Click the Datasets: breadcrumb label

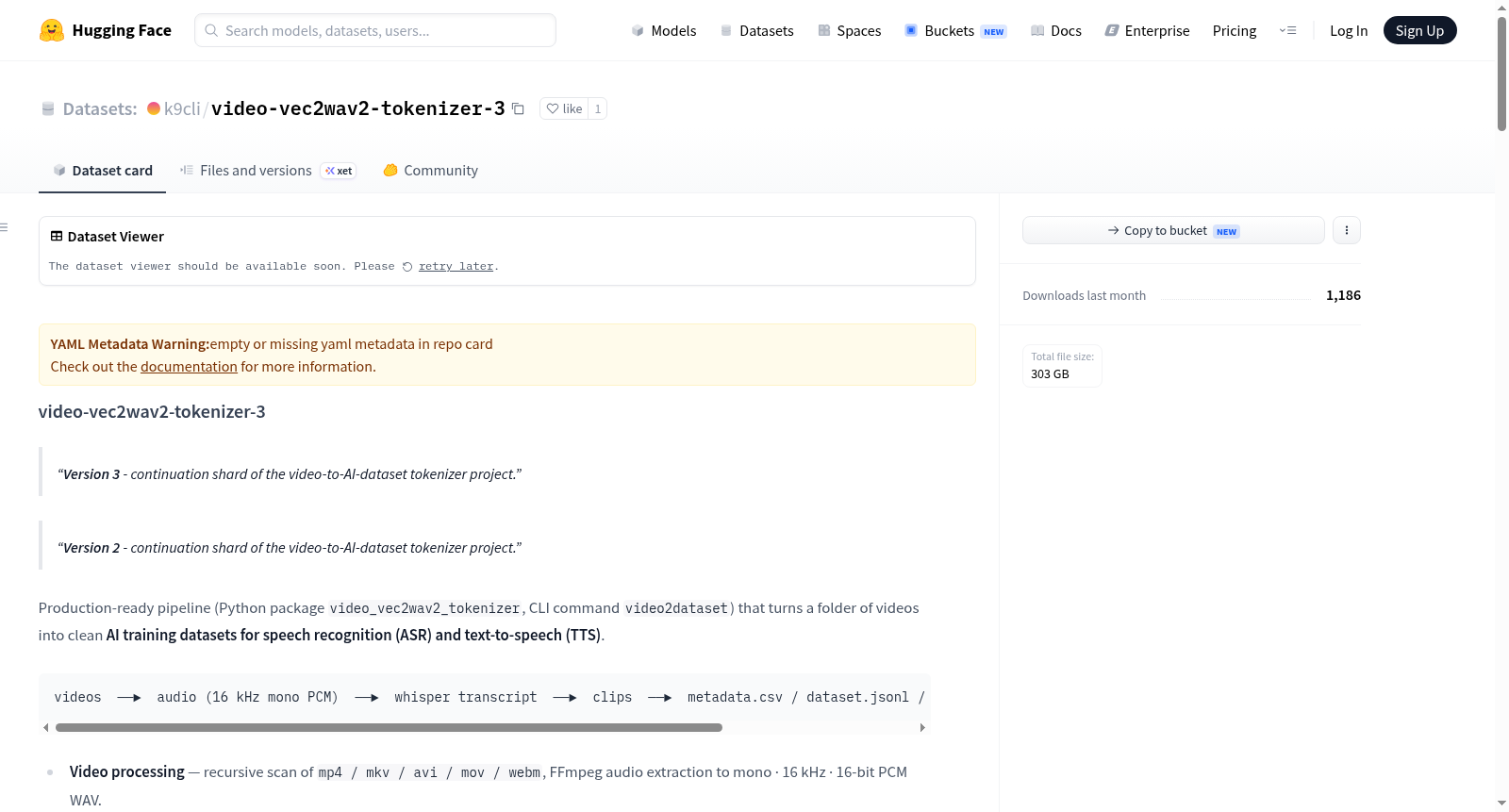point(100,108)
